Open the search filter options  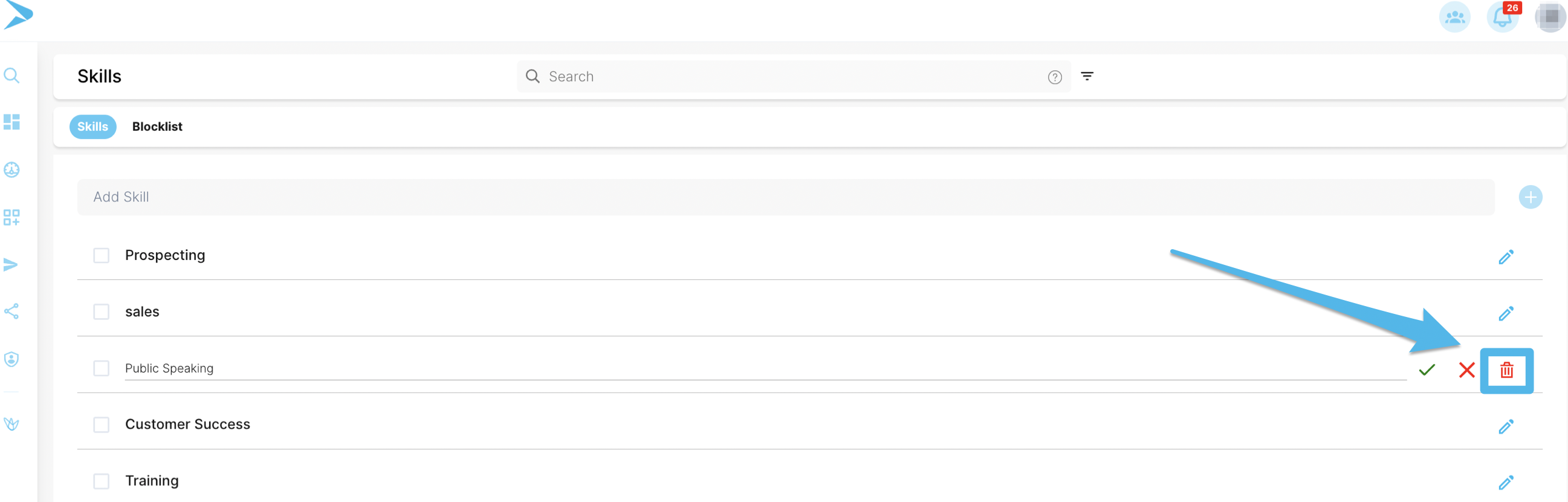pyautogui.click(x=1087, y=76)
